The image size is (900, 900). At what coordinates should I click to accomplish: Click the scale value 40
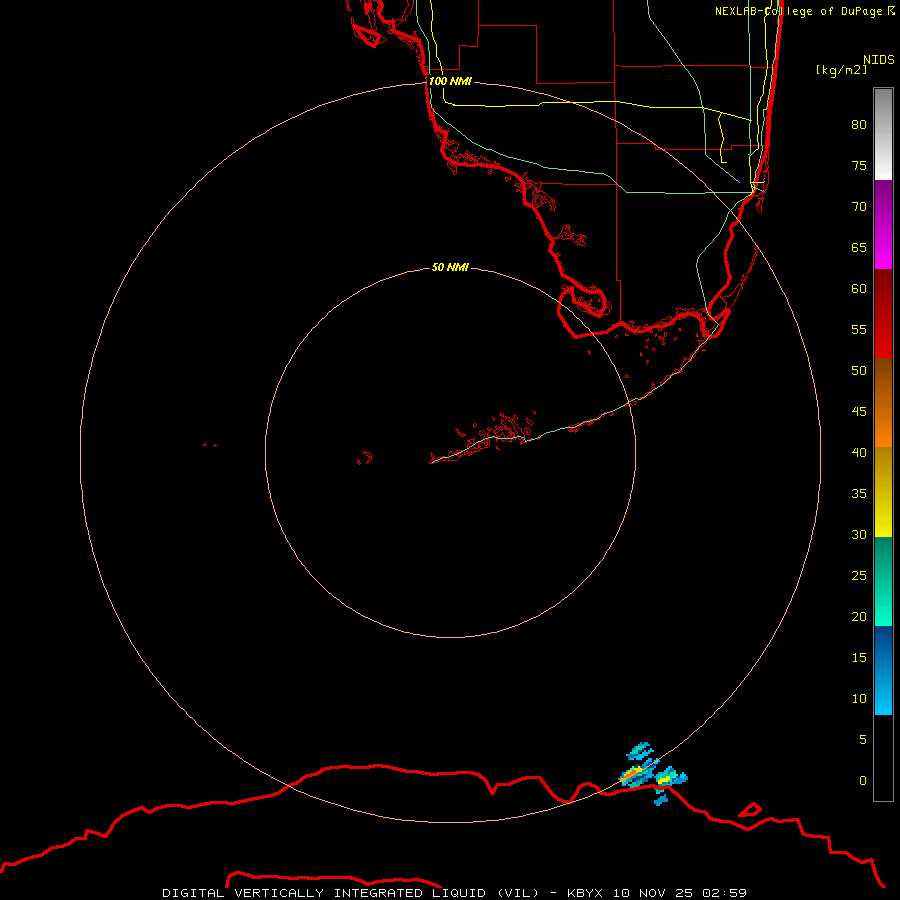pos(859,452)
